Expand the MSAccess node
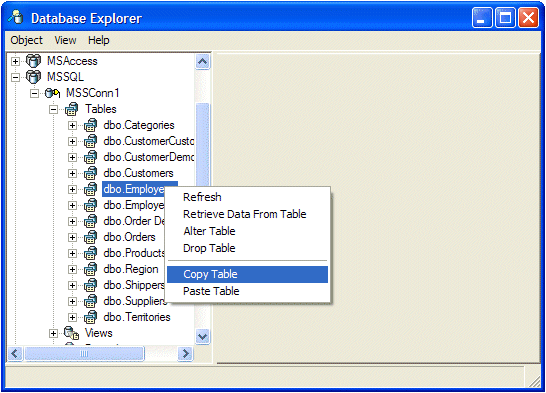This screenshot has width=546, height=393. pos(15,62)
